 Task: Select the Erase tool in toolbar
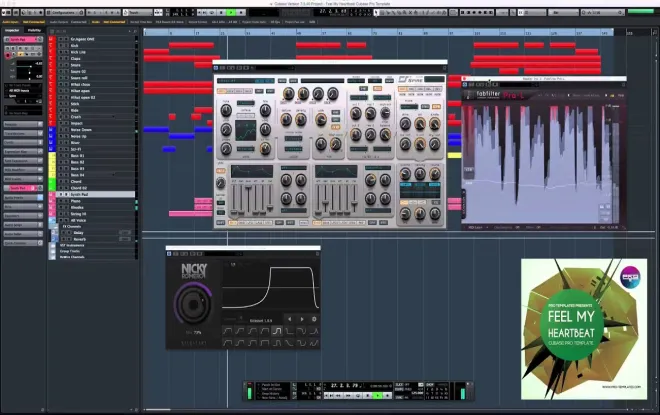pyautogui.click(x=398, y=13)
